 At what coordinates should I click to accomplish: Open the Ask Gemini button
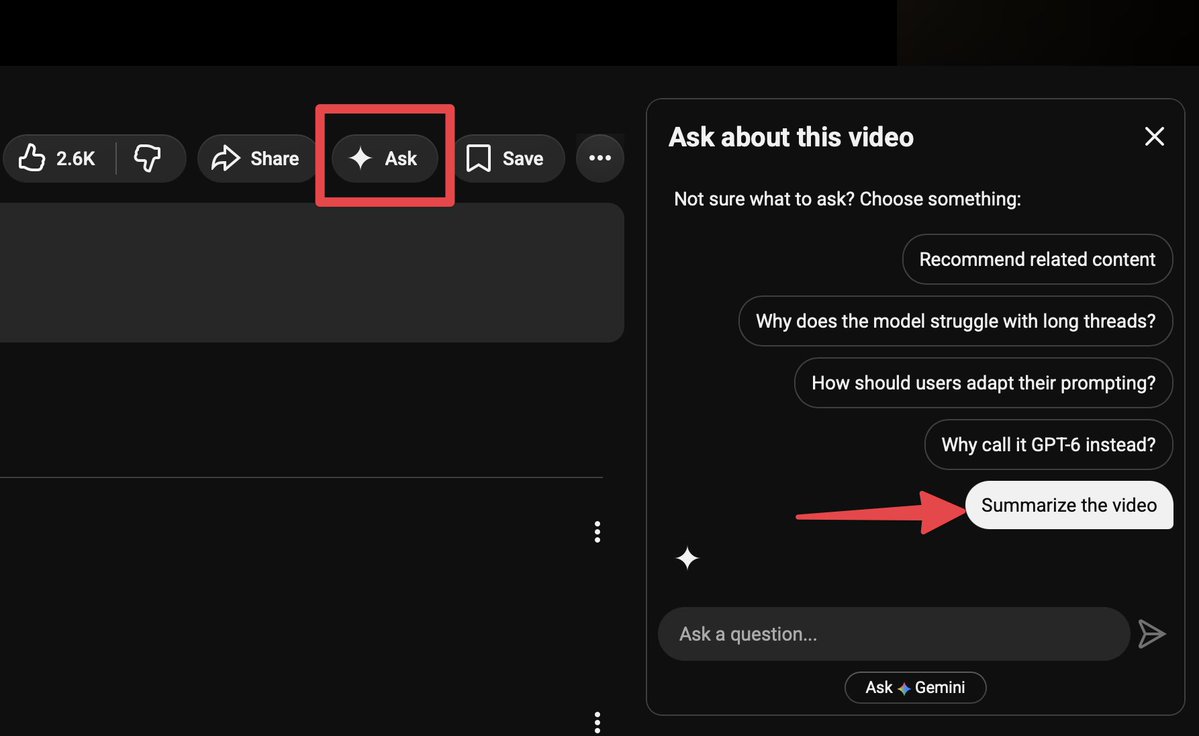915,688
